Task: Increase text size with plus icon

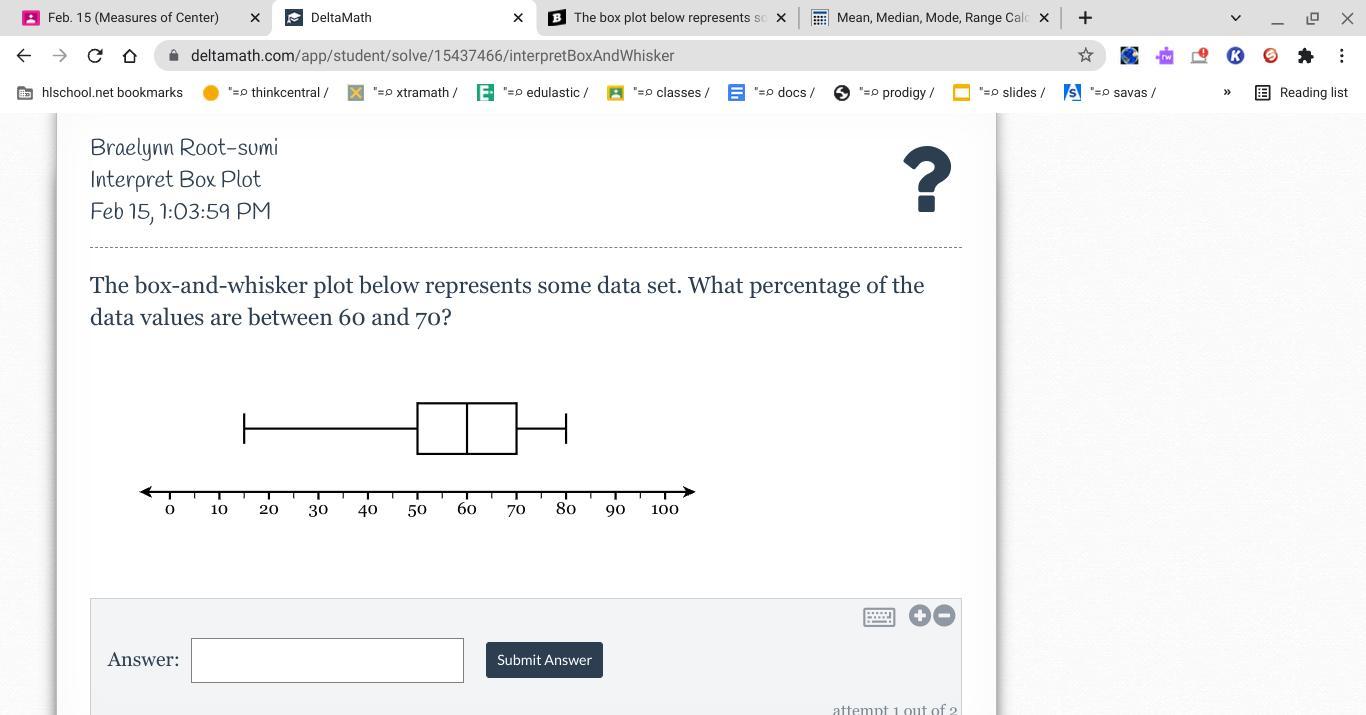Action: (x=919, y=616)
